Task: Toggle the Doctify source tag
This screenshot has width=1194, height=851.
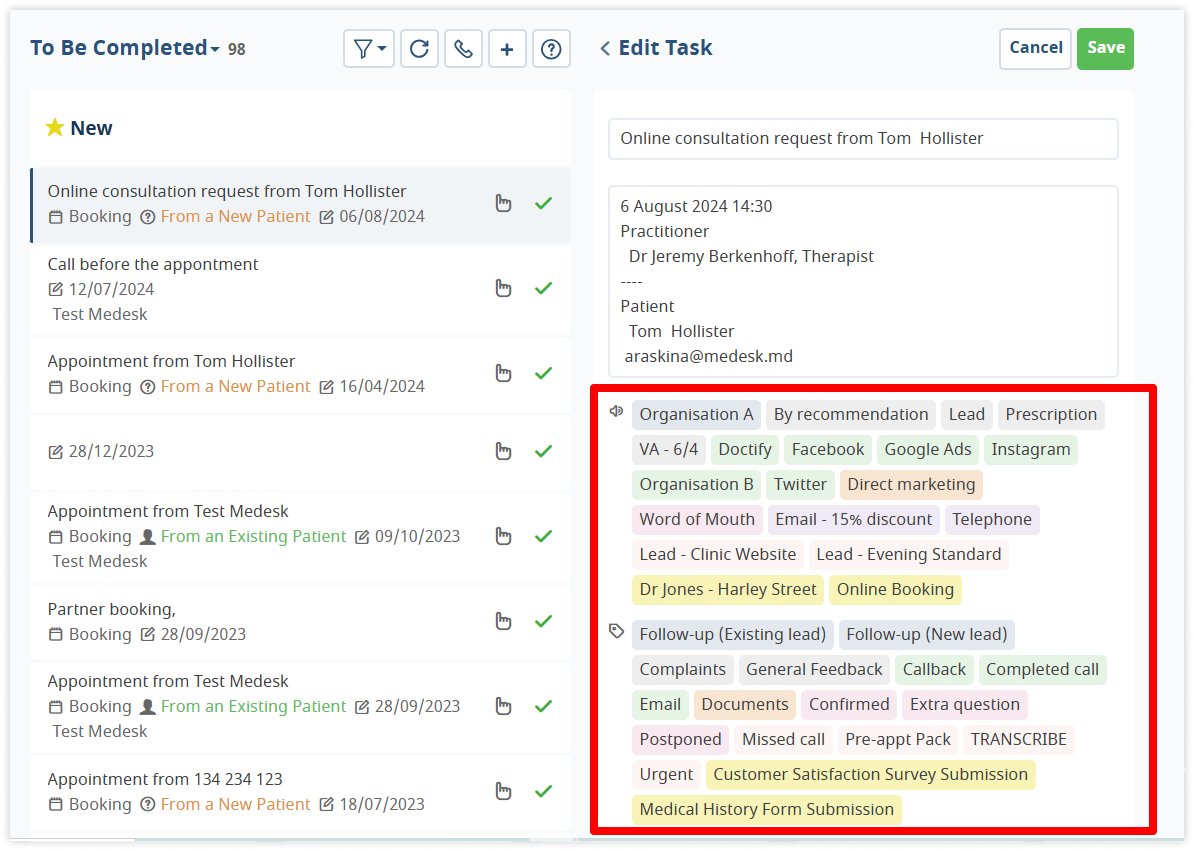Action: 745,450
